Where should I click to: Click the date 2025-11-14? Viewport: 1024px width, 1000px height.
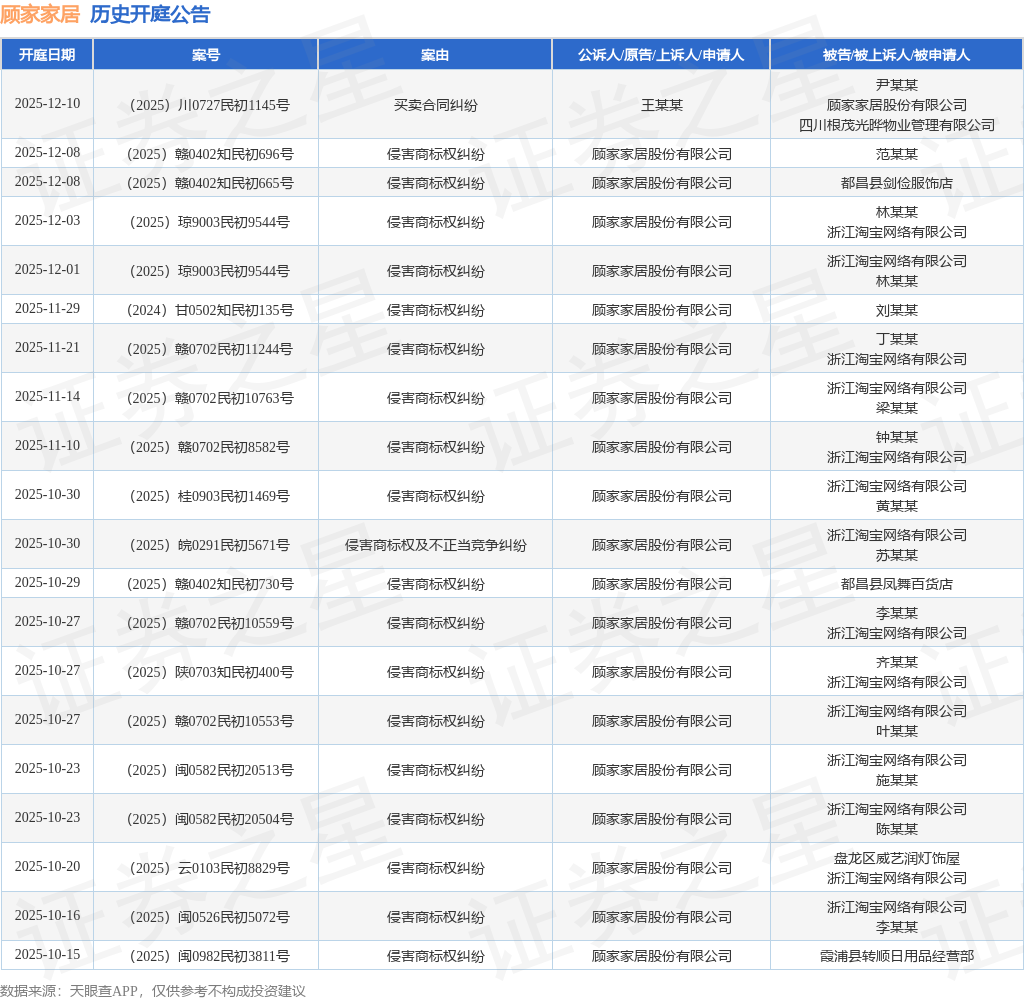pyautogui.click(x=47, y=397)
